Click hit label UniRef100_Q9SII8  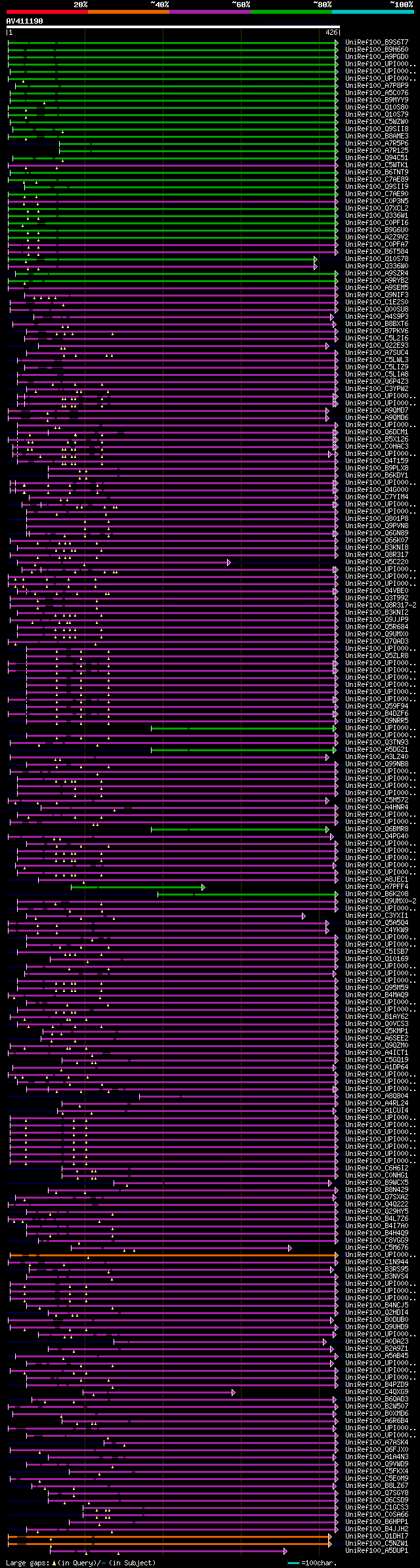tap(377, 129)
